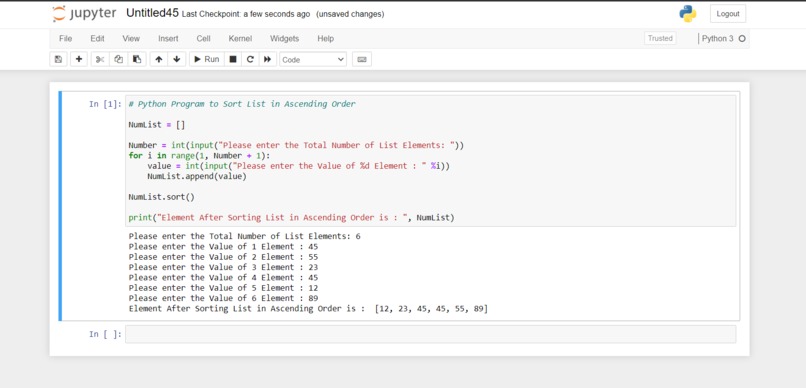Interrupt the kernel stop icon
The height and width of the screenshot is (388, 806).
tap(233, 59)
